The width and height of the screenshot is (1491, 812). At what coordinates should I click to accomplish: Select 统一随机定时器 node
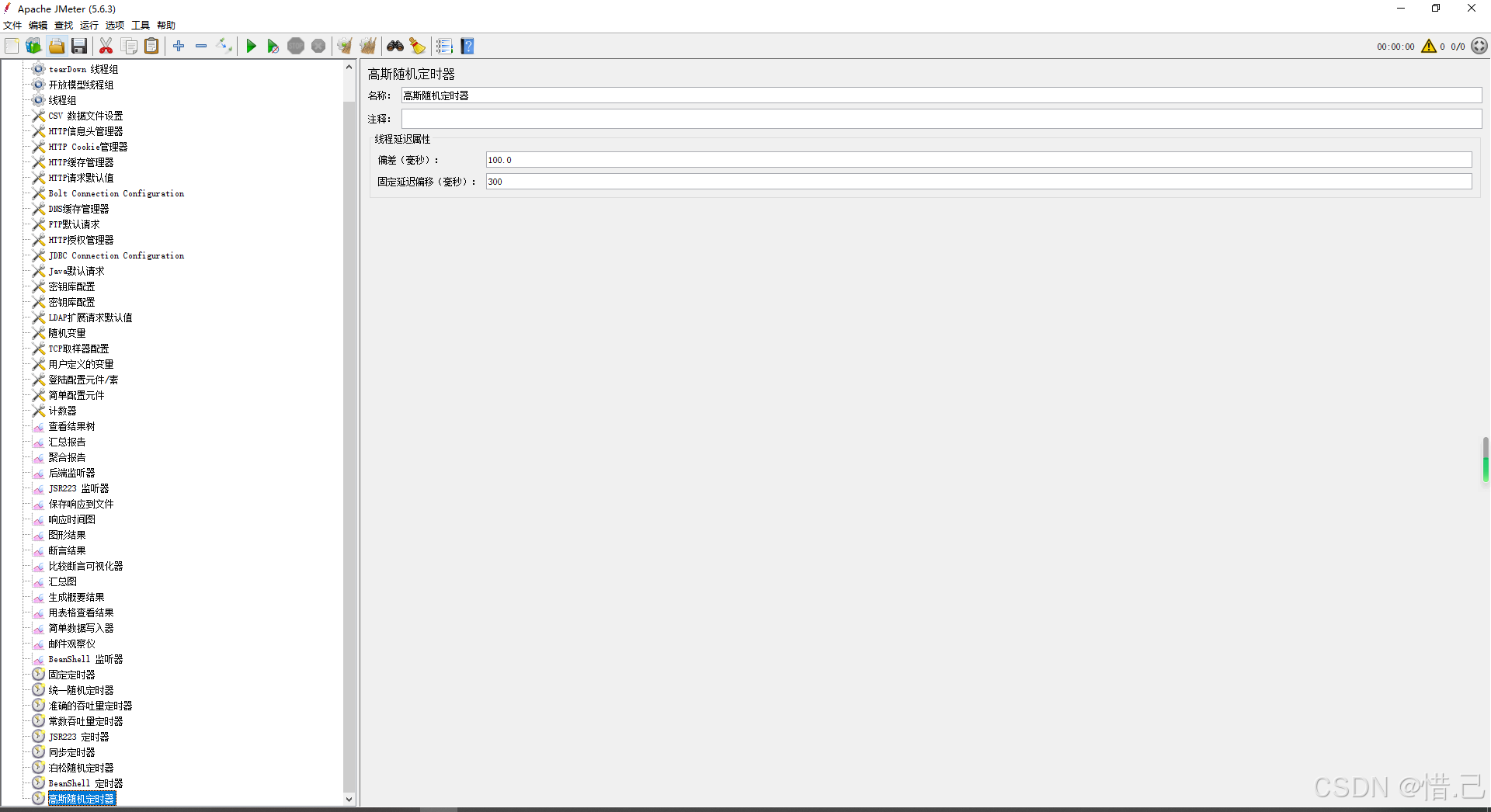81,690
